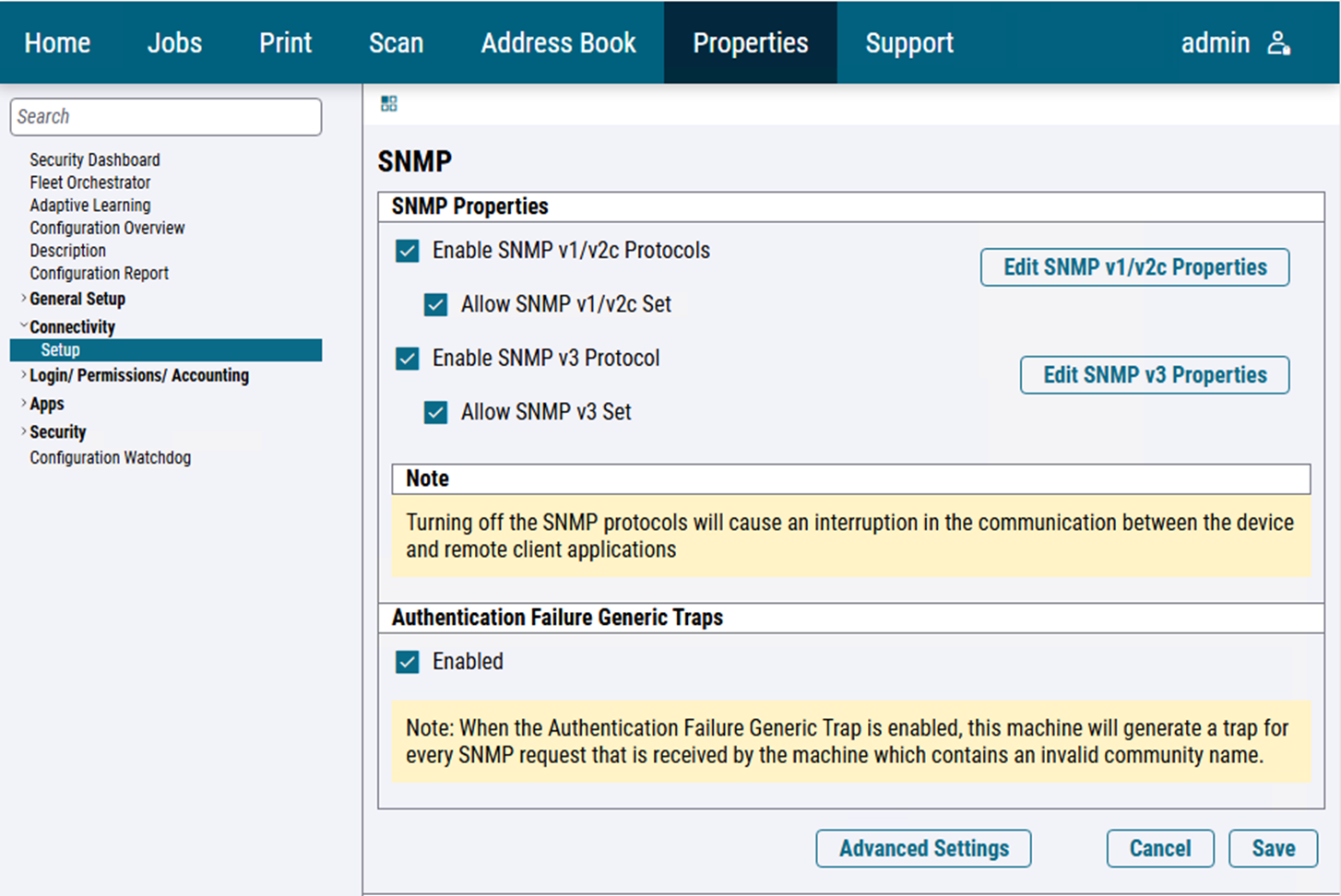Image resolution: width=1341 pixels, height=896 pixels.
Task: Click inside the sidebar Search field
Action: coord(166,117)
